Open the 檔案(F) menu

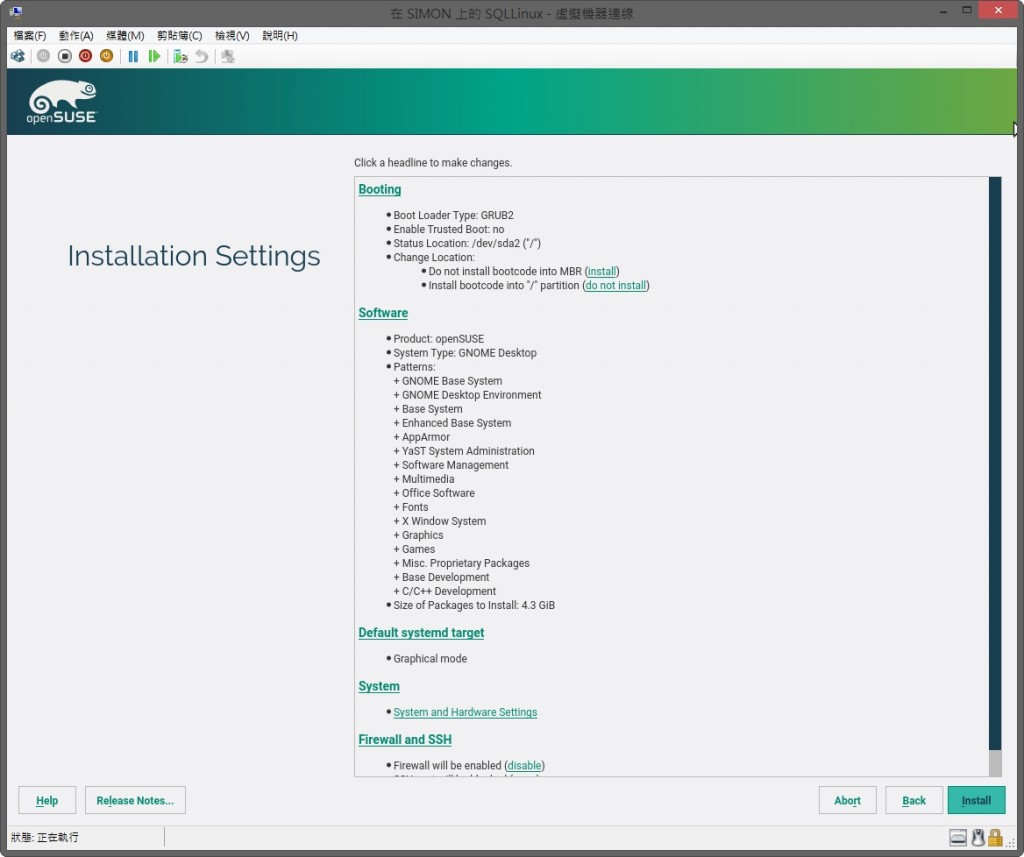pyautogui.click(x=30, y=35)
